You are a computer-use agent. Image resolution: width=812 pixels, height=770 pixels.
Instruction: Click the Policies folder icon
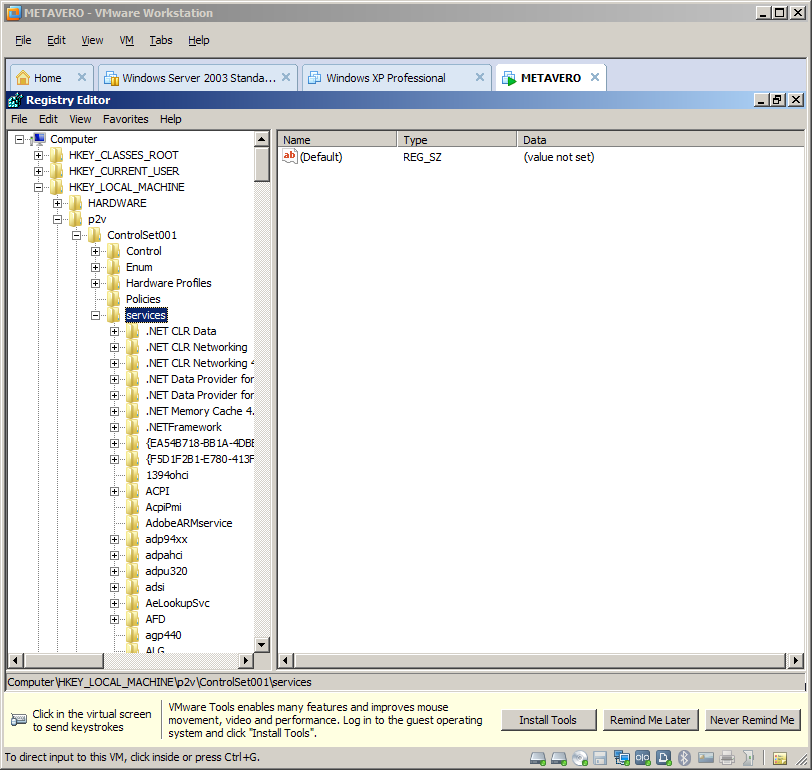(113, 299)
